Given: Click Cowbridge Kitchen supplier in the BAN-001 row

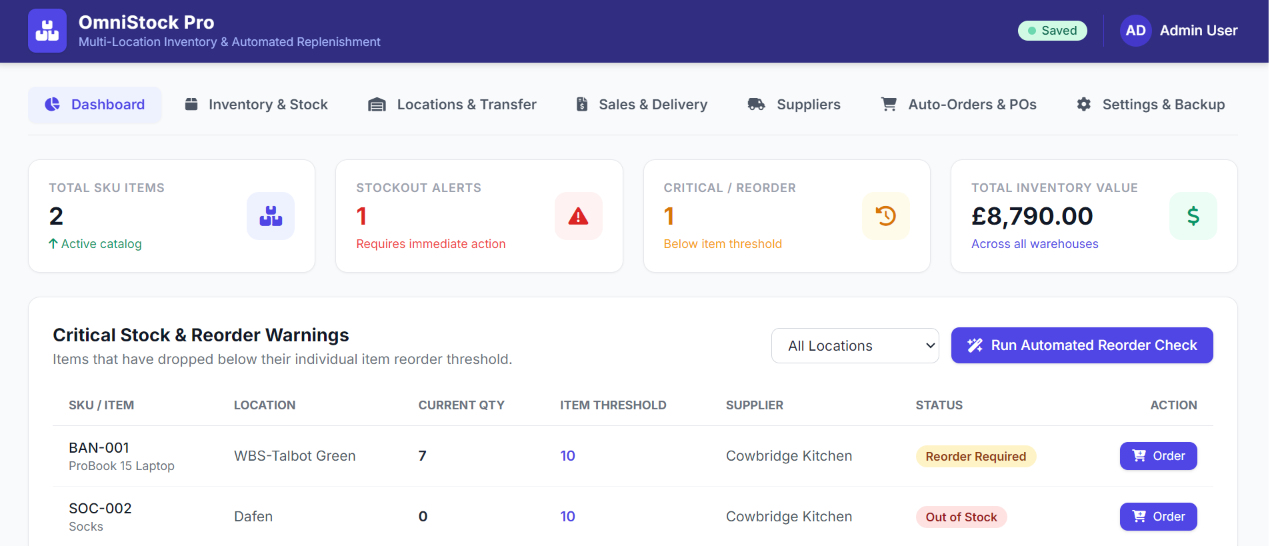Looking at the screenshot, I should click(789, 456).
